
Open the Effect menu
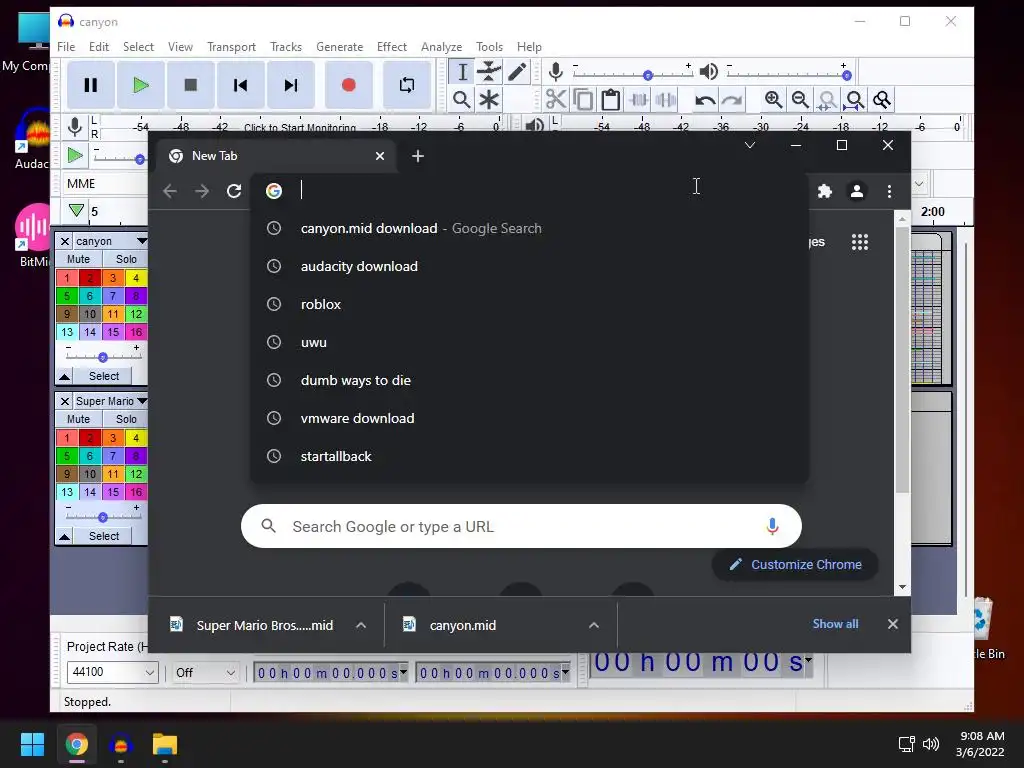(392, 47)
